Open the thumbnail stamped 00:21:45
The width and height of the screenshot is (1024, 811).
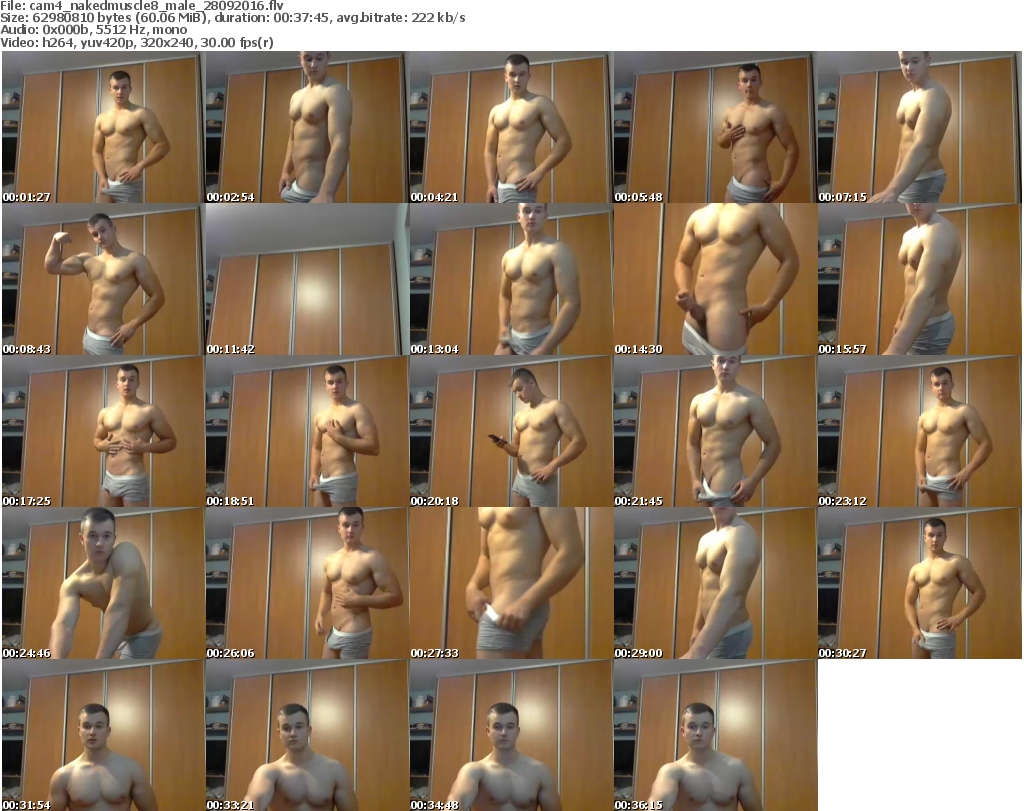pos(715,432)
